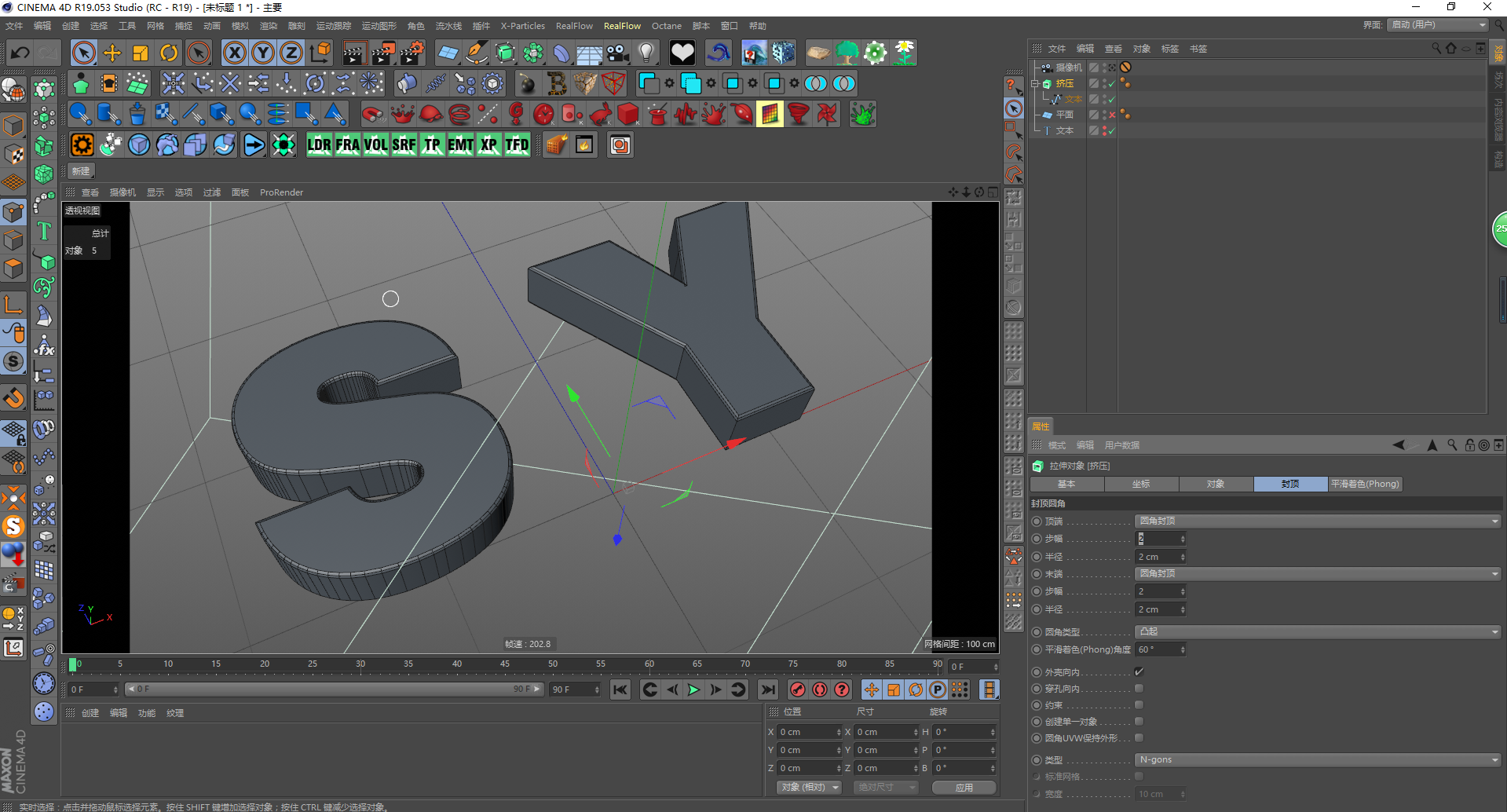
Task: Open the Octane menu
Action: (666, 26)
